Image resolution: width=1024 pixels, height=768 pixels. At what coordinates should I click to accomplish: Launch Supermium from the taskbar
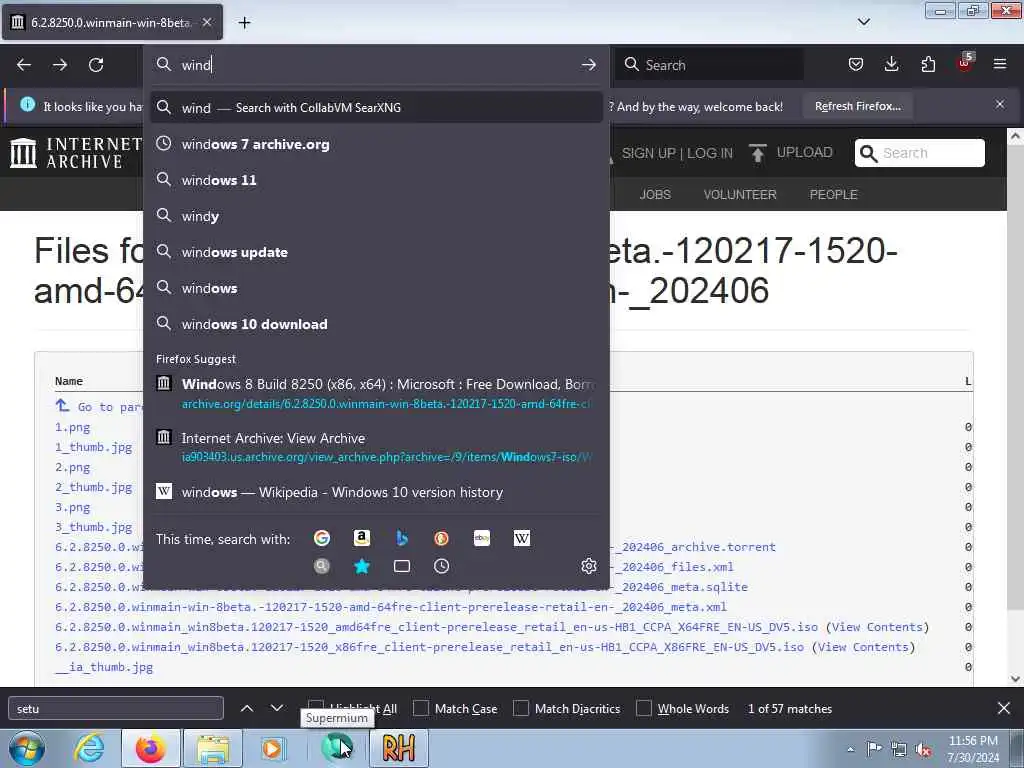click(x=337, y=748)
